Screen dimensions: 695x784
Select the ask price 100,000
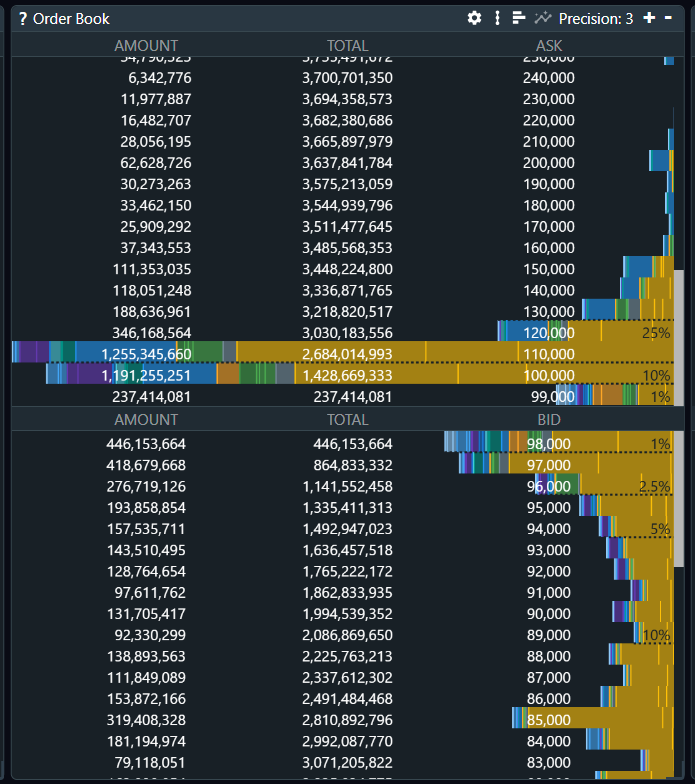tap(548, 376)
